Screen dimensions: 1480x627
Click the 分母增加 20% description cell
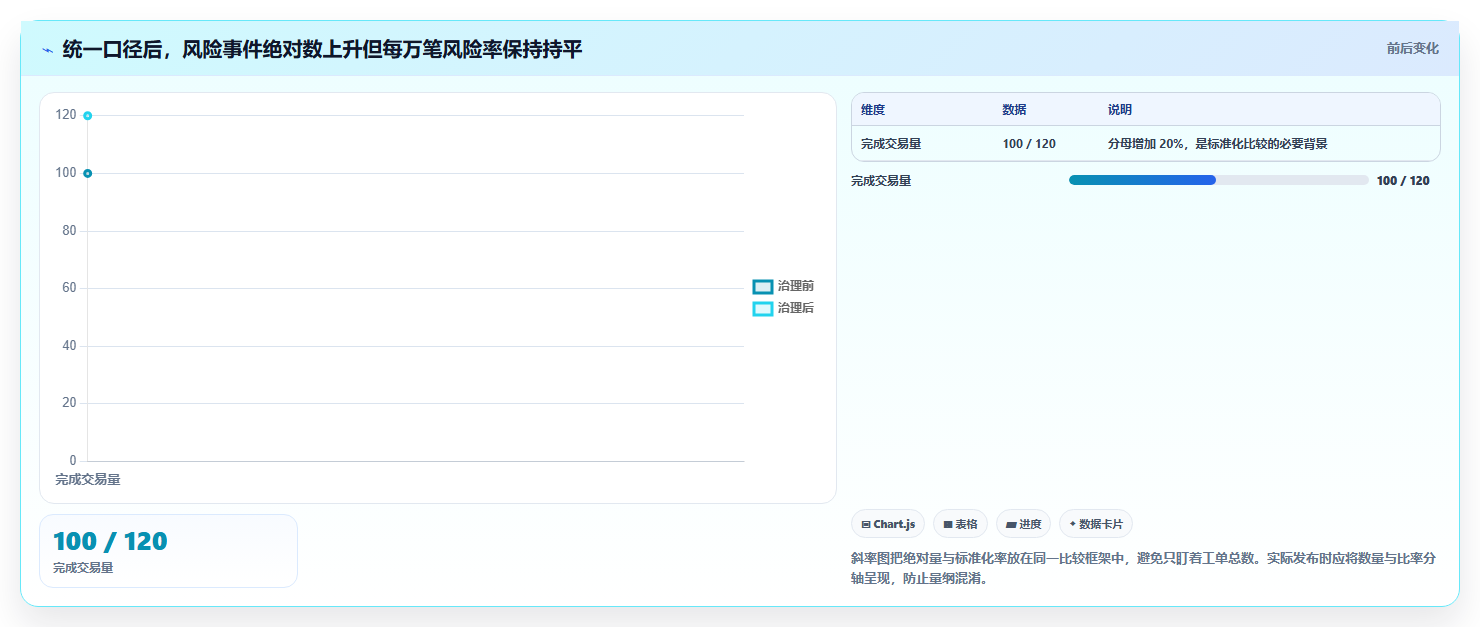[x=1218, y=144]
